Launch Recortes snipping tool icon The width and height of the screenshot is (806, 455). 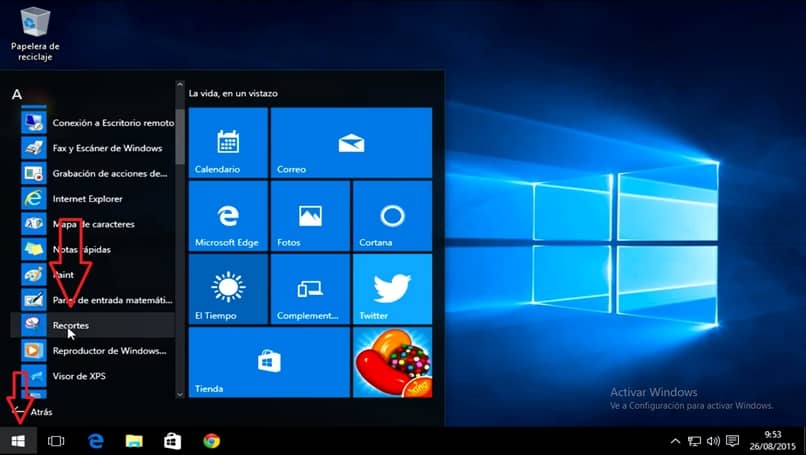pos(34,325)
